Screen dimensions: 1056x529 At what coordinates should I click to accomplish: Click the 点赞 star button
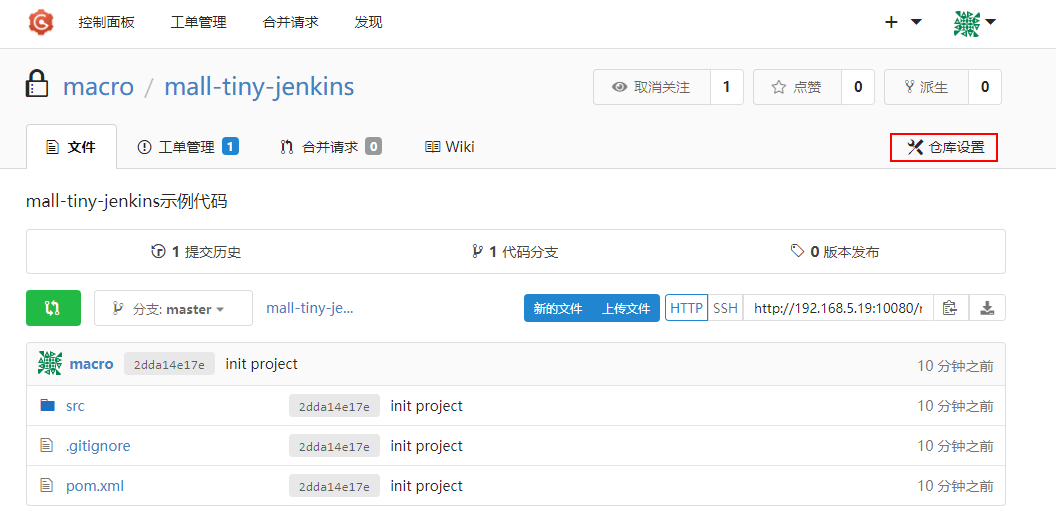tap(797, 87)
